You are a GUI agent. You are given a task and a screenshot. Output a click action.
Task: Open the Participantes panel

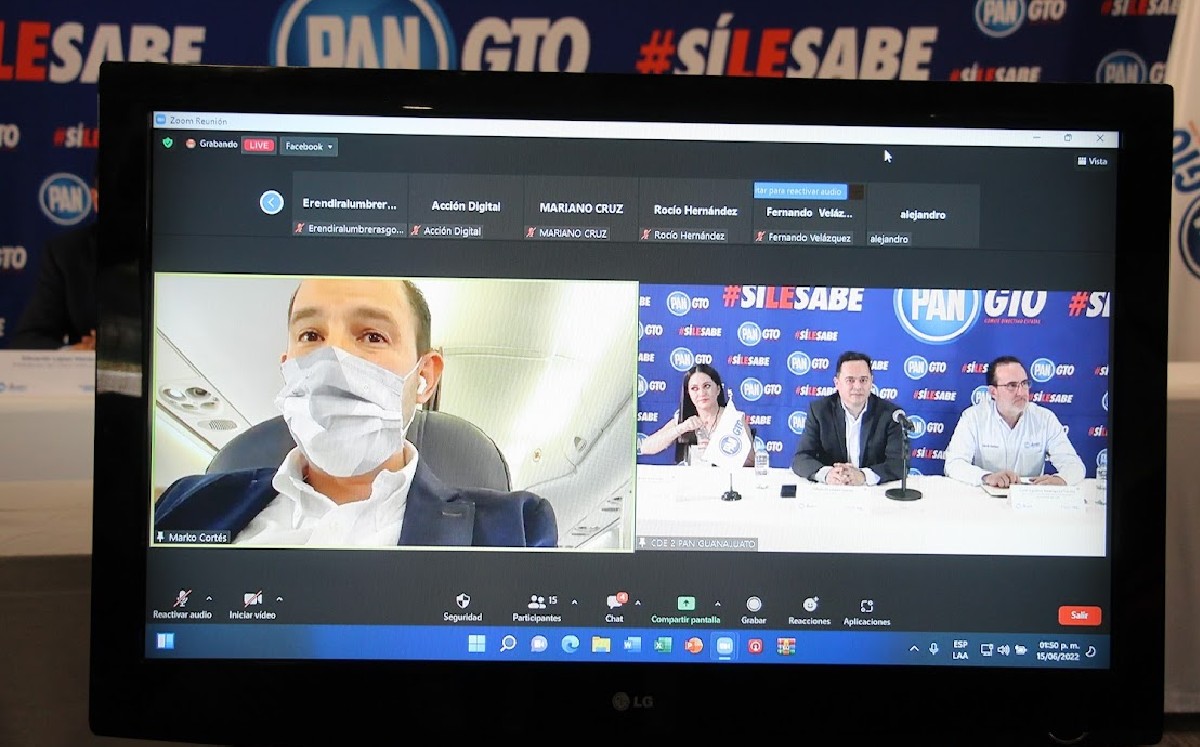(537, 607)
